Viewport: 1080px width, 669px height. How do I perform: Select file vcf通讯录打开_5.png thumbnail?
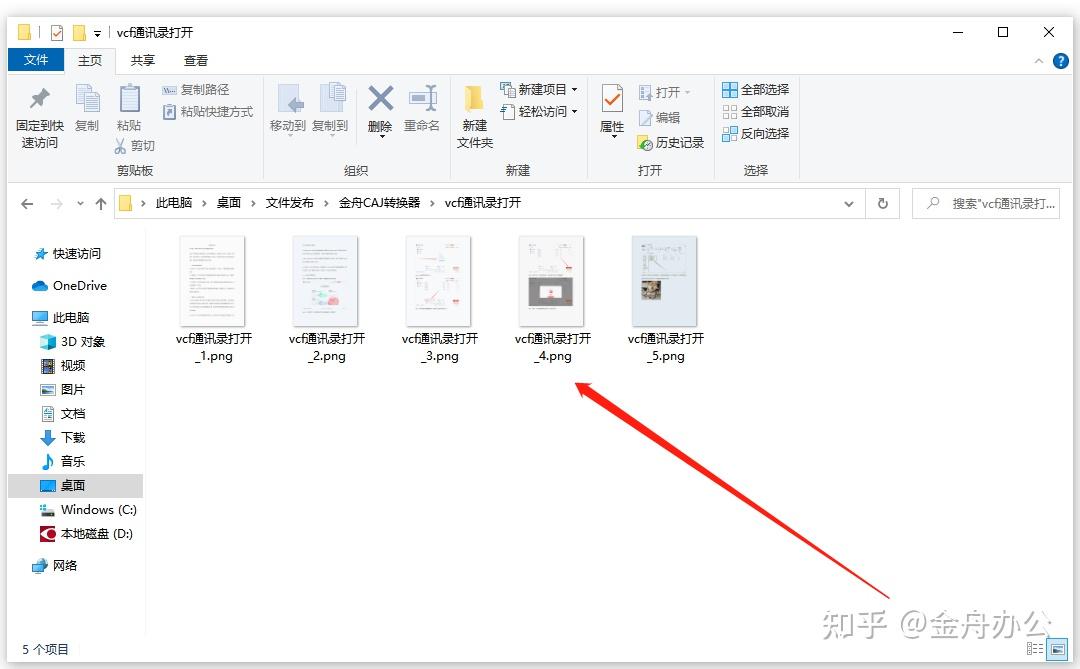(x=665, y=281)
